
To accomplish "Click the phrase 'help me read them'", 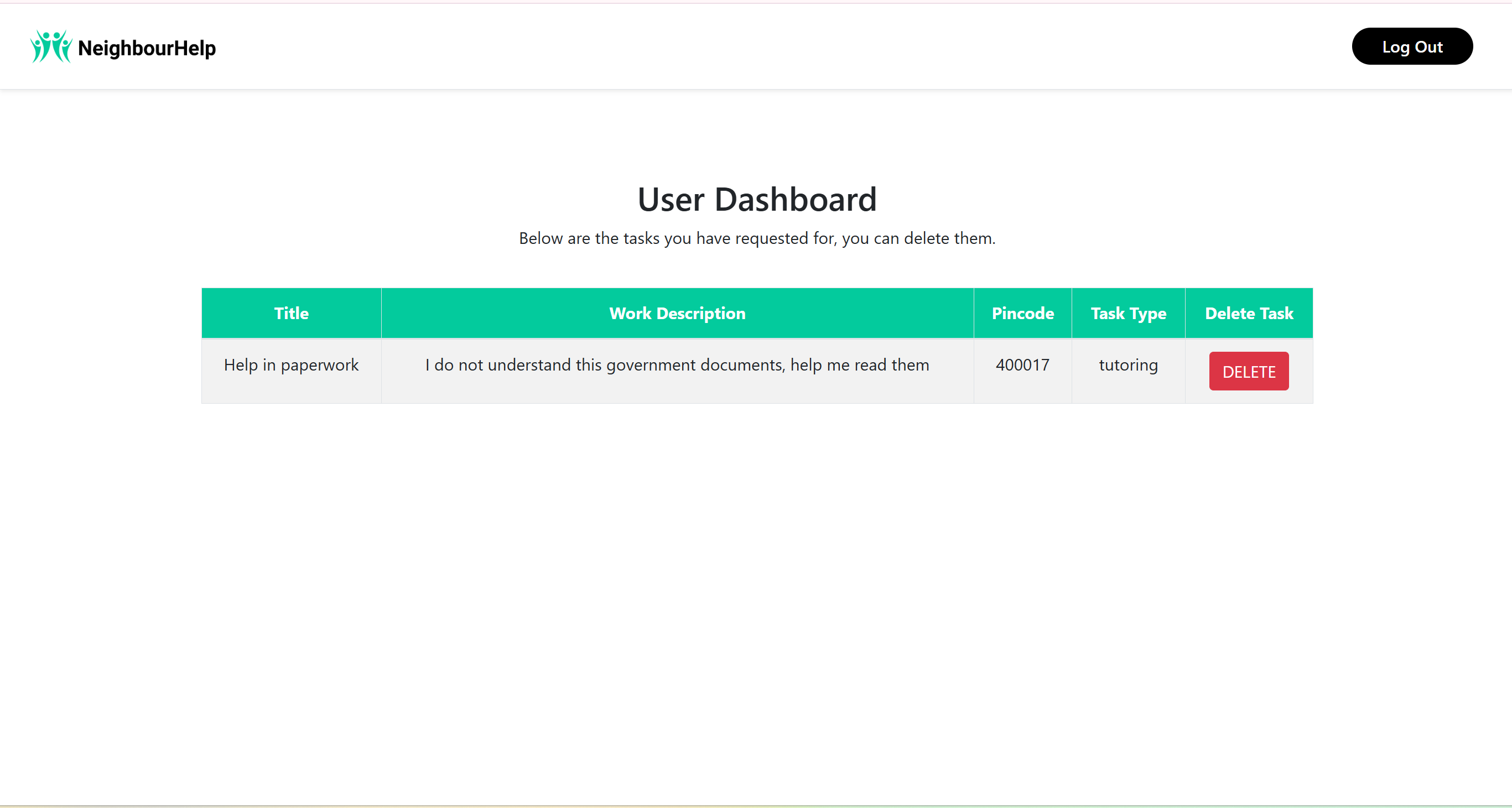I will (859, 365).
